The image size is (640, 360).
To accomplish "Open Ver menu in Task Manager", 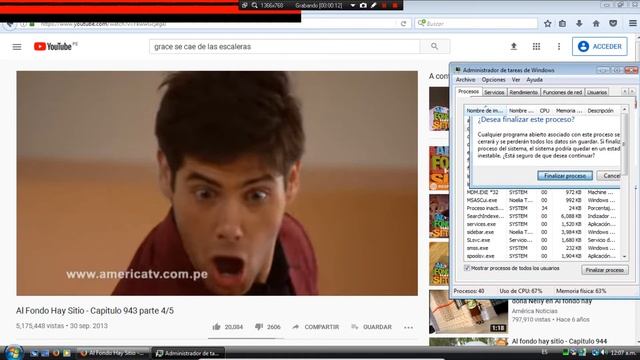I will (x=516, y=80).
